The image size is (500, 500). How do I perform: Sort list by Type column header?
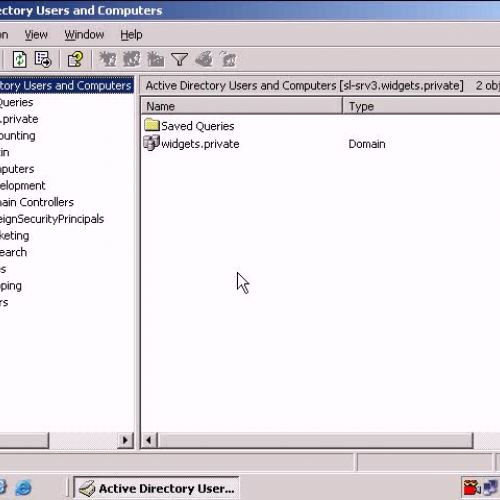click(x=422, y=106)
